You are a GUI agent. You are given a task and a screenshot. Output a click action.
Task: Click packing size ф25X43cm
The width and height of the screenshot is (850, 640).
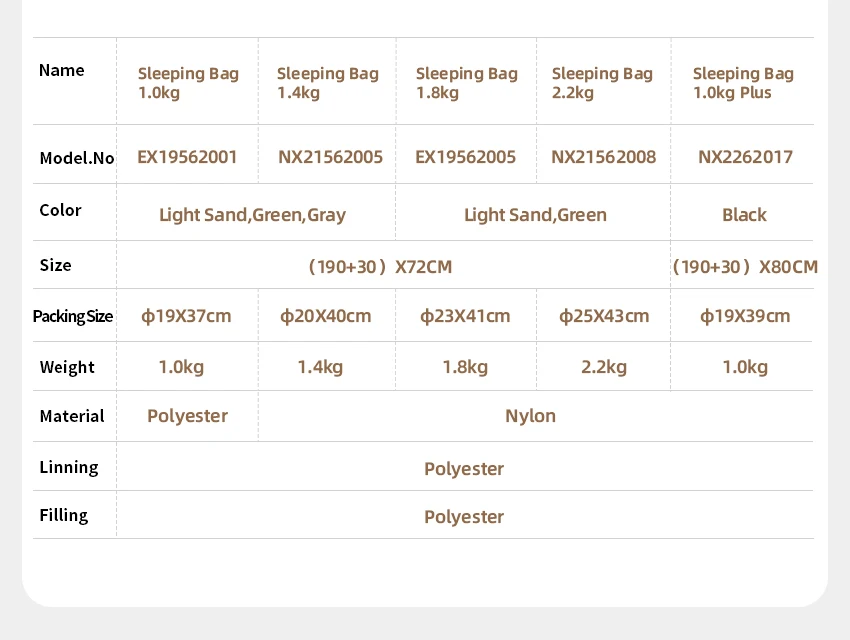[x=604, y=316]
